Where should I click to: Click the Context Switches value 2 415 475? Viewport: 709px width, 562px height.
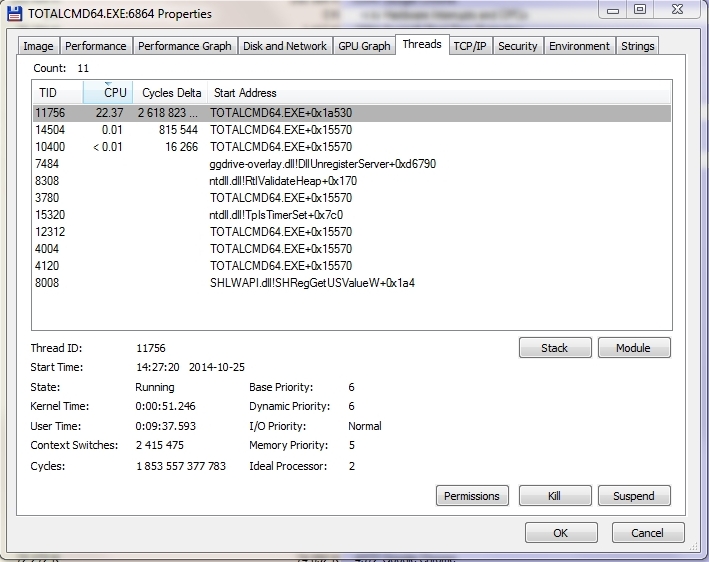point(160,445)
